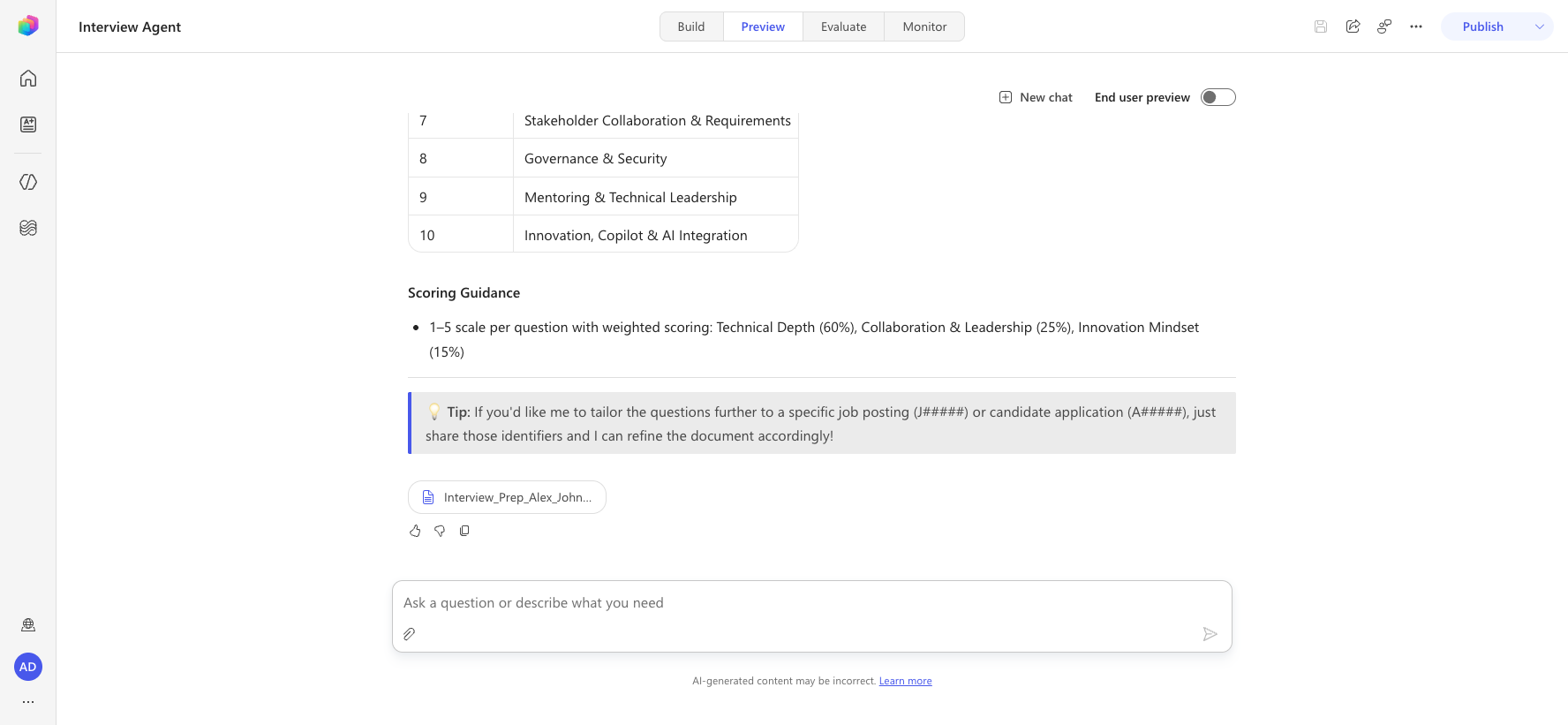This screenshot has height=725, width=1568.
Task: Click the share icon in top bar
Action: 1353,26
